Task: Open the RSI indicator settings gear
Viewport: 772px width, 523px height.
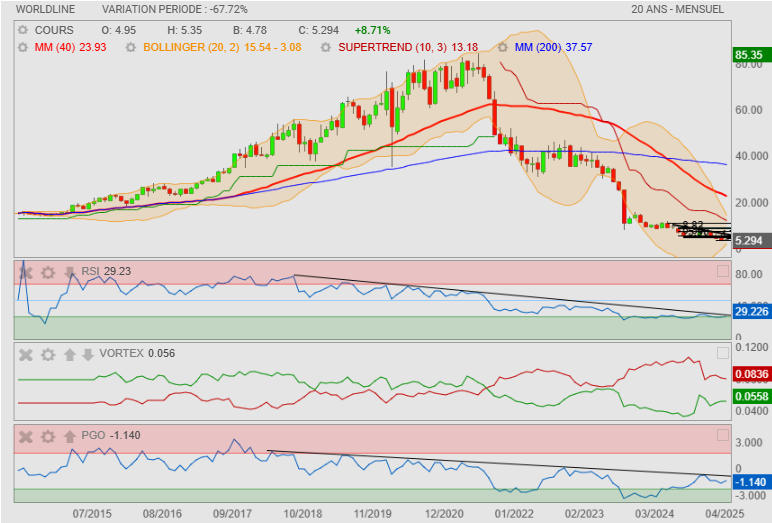Action: pyautogui.click(x=48, y=272)
